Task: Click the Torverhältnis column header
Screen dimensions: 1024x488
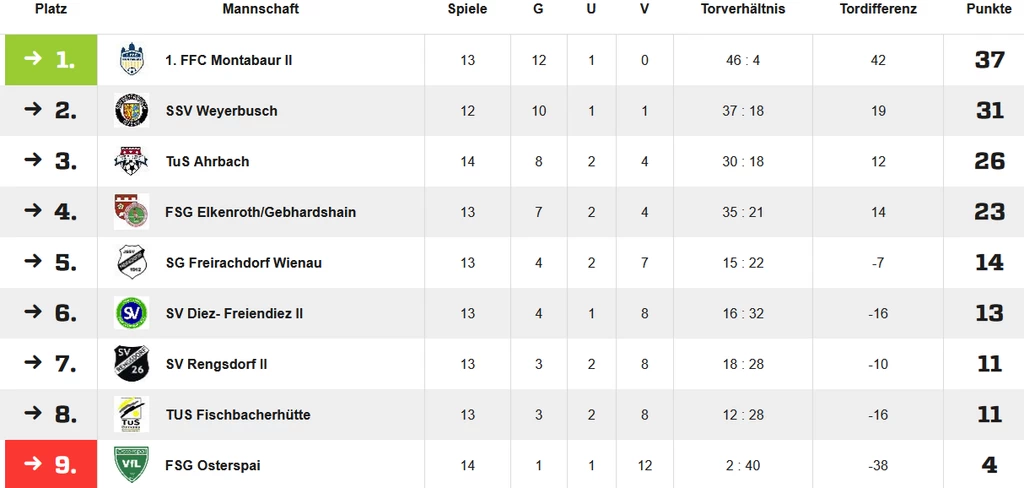Action: pos(743,9)
